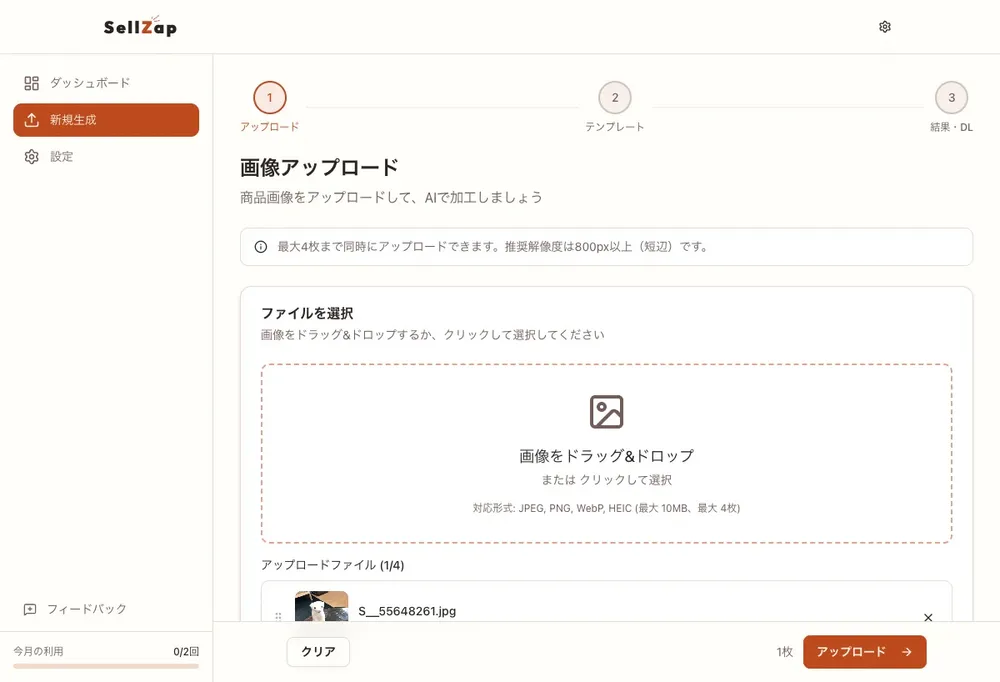The image size is (1000, 682).
Task: Click the upload icon next to 新規生成
Action: 31,120
